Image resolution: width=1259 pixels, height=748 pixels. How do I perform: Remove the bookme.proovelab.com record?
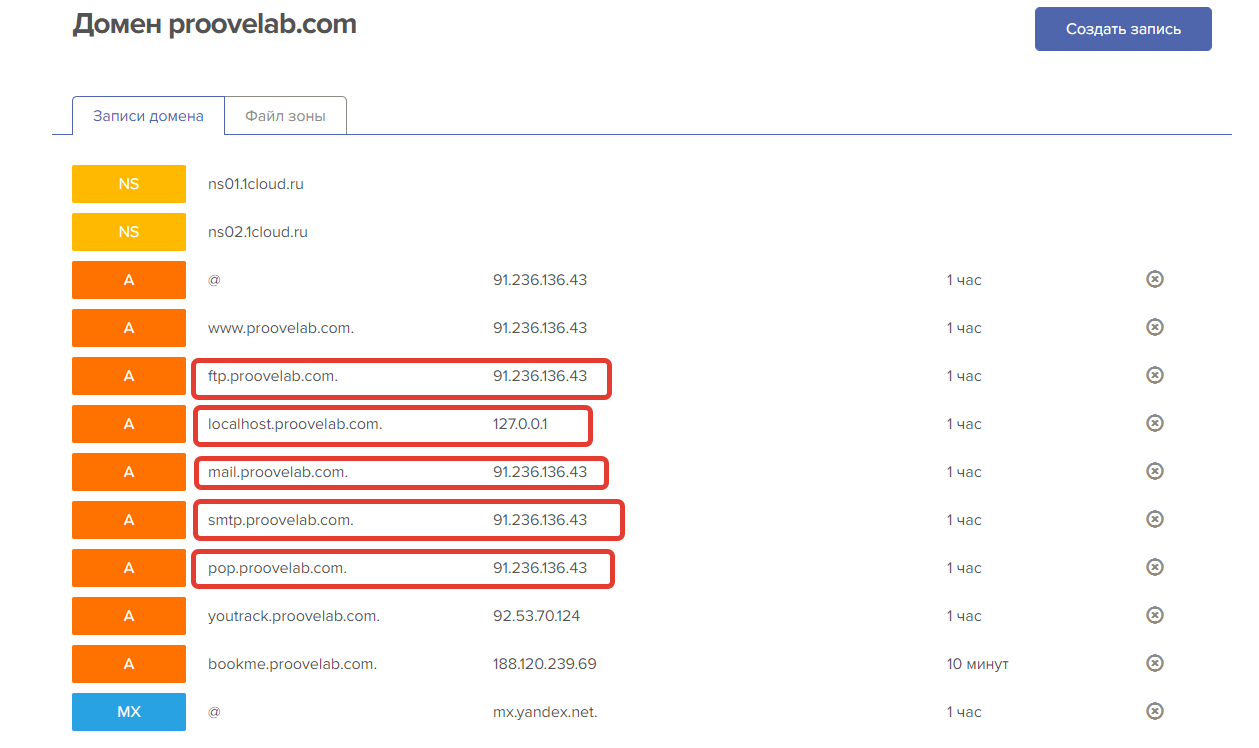(x=1154, y=663)
